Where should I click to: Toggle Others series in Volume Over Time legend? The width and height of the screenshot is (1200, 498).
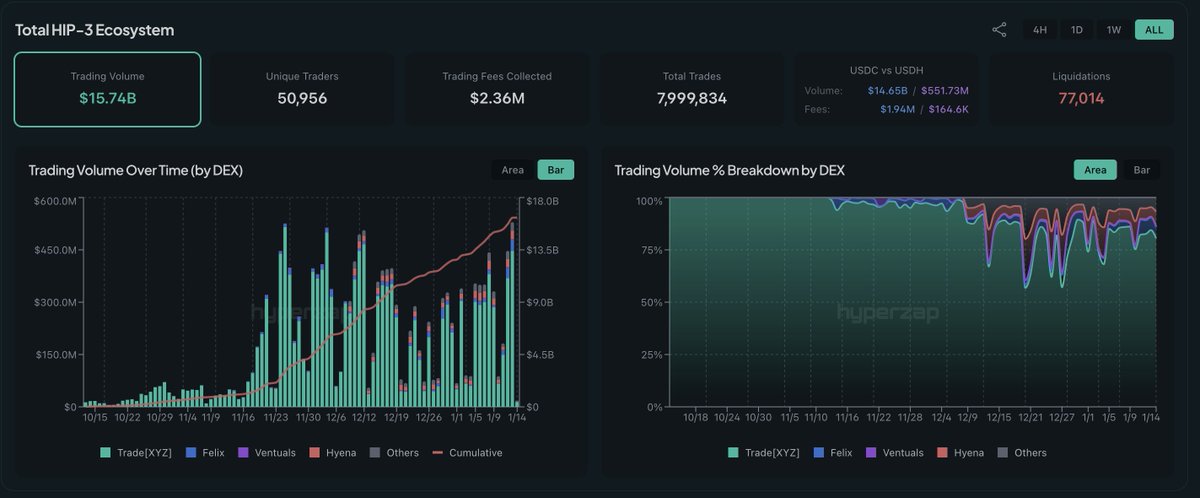pos(396,452)
